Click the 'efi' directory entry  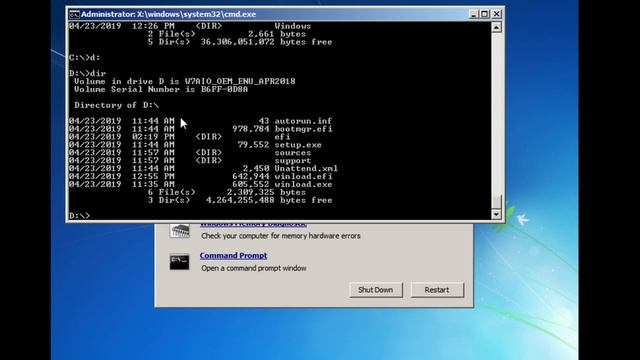click(x=282, y=137)
